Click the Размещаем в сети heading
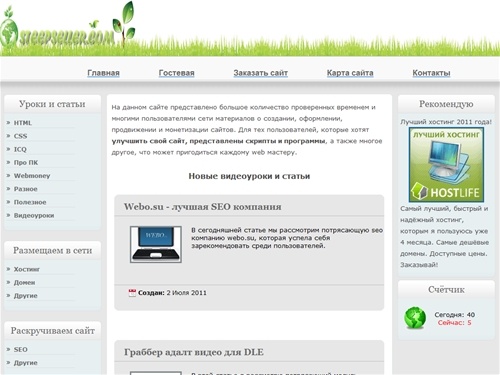This screenshot has width=500, height=375. pyautogui.click(x=52, y=251)
